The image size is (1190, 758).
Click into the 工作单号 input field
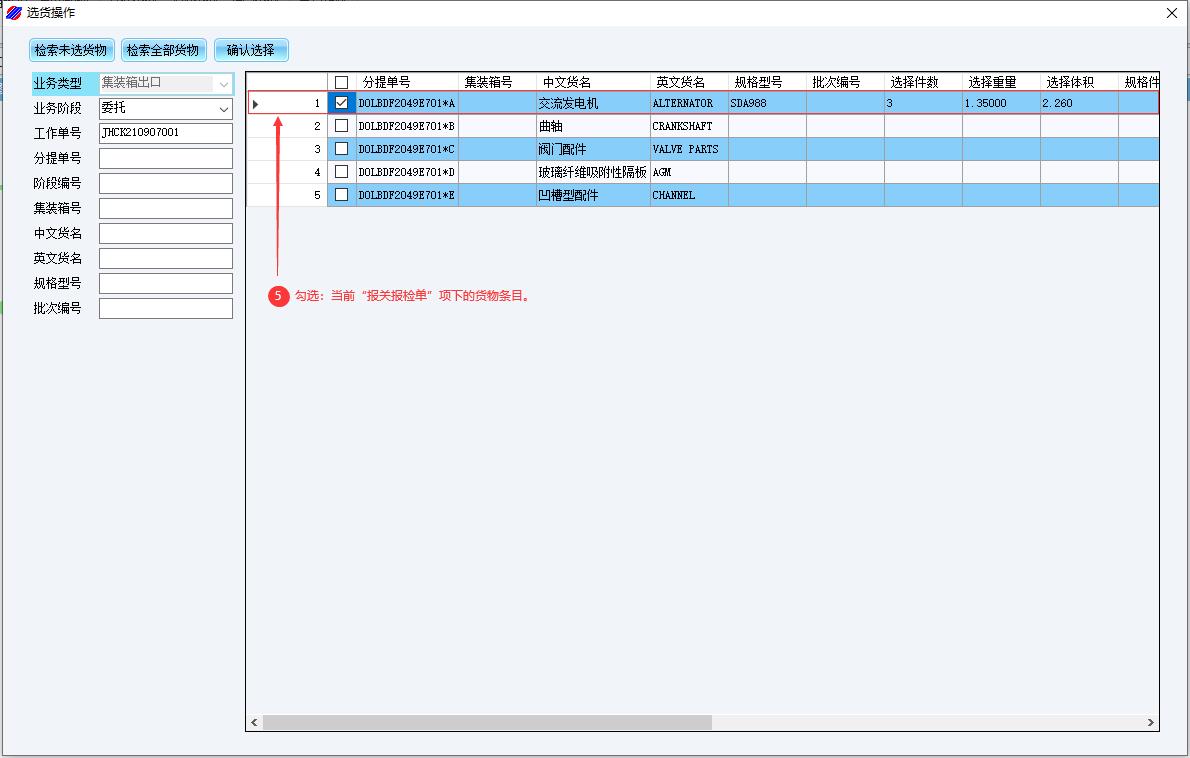coord(165,133)
